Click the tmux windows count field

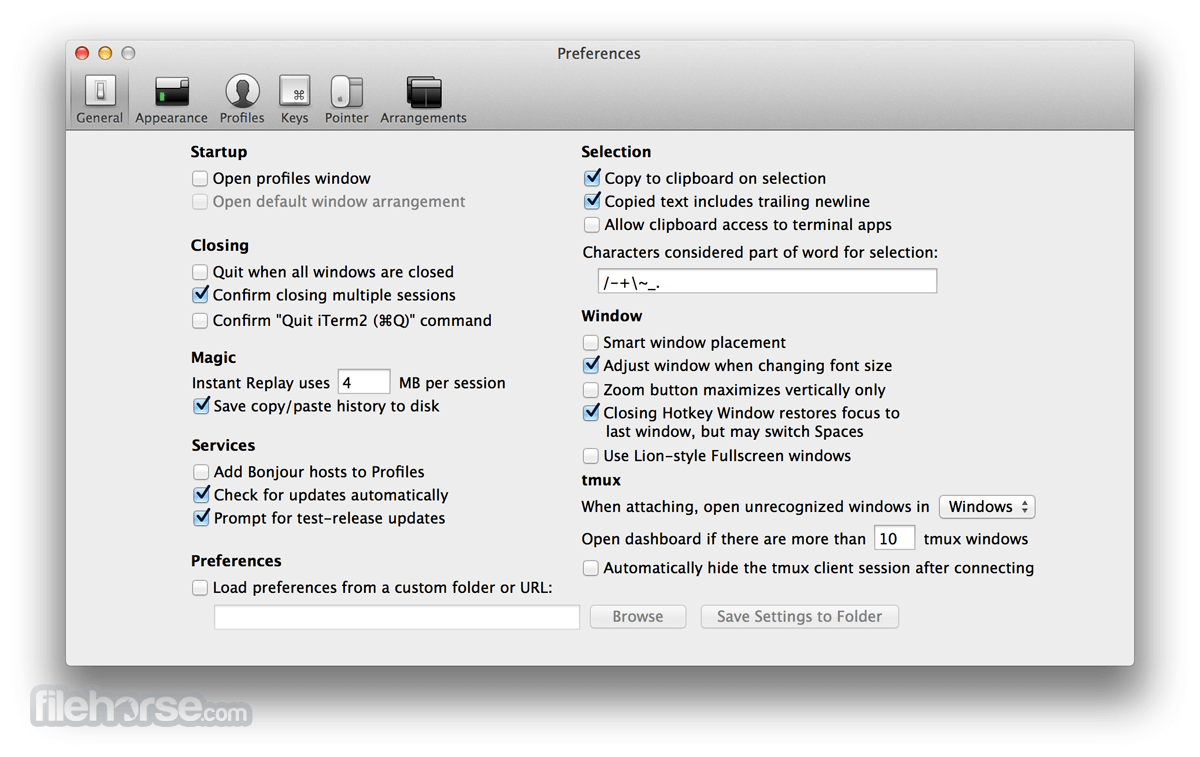894,538
